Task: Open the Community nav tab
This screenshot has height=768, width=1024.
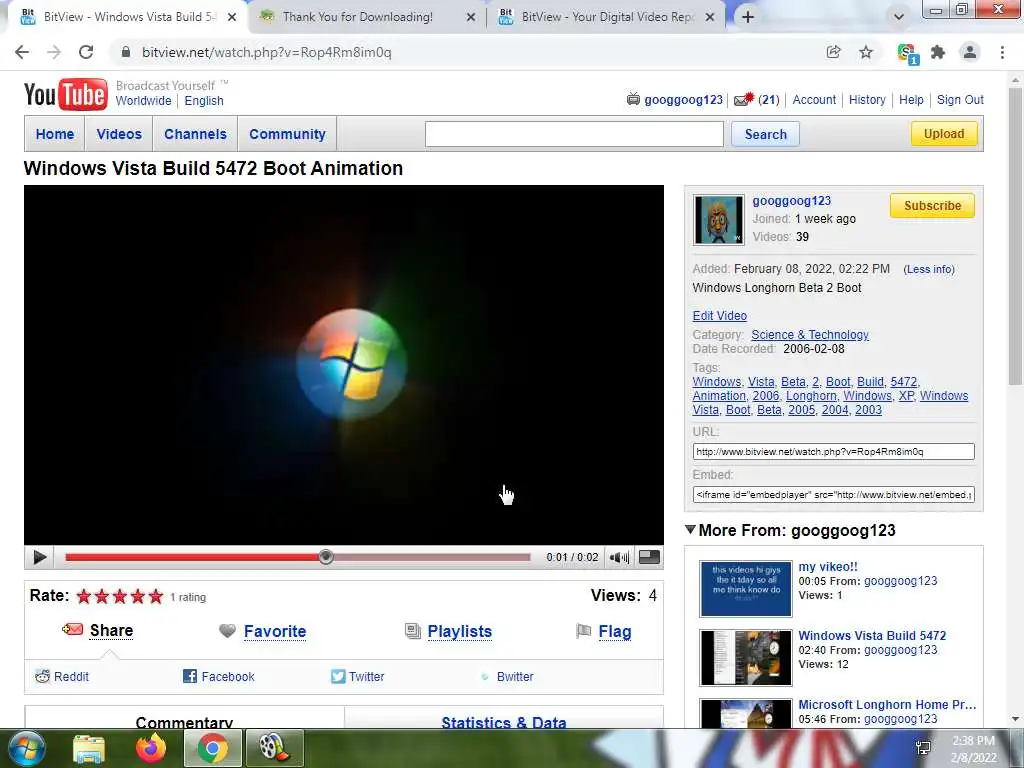Action: pyautogui.click(x=287, y=134)
